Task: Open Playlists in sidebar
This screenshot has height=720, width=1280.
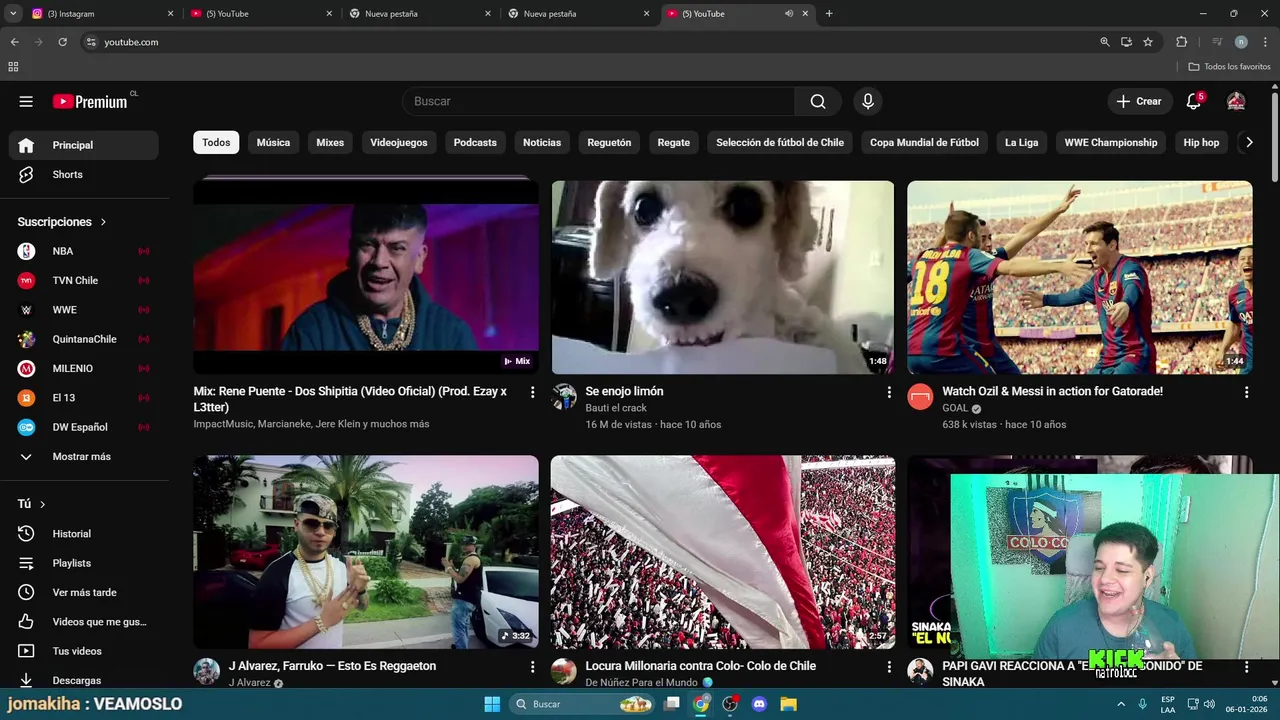Action: coord(84,563)
